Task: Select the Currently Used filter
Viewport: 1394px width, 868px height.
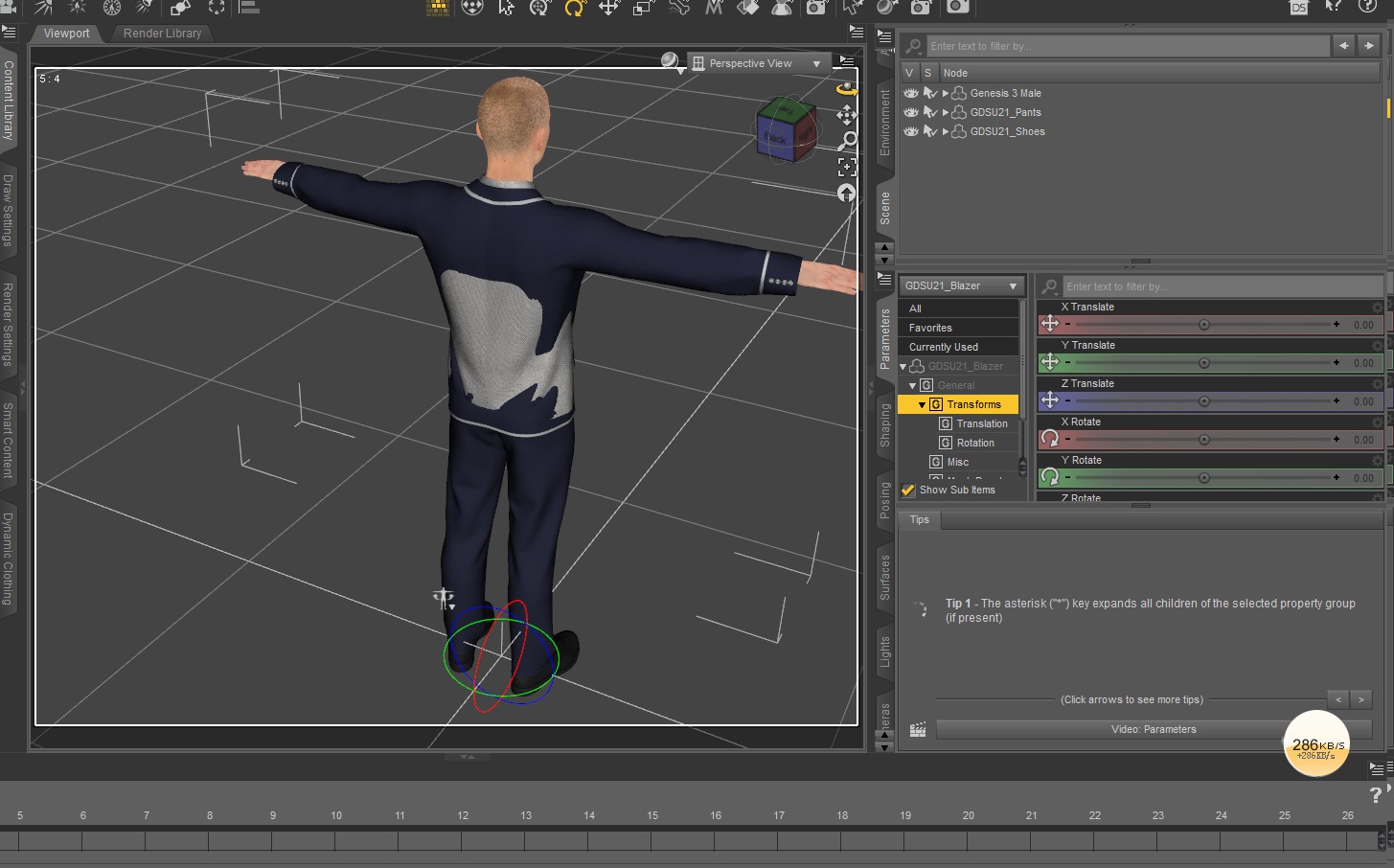Action: (x=959, y=347)
